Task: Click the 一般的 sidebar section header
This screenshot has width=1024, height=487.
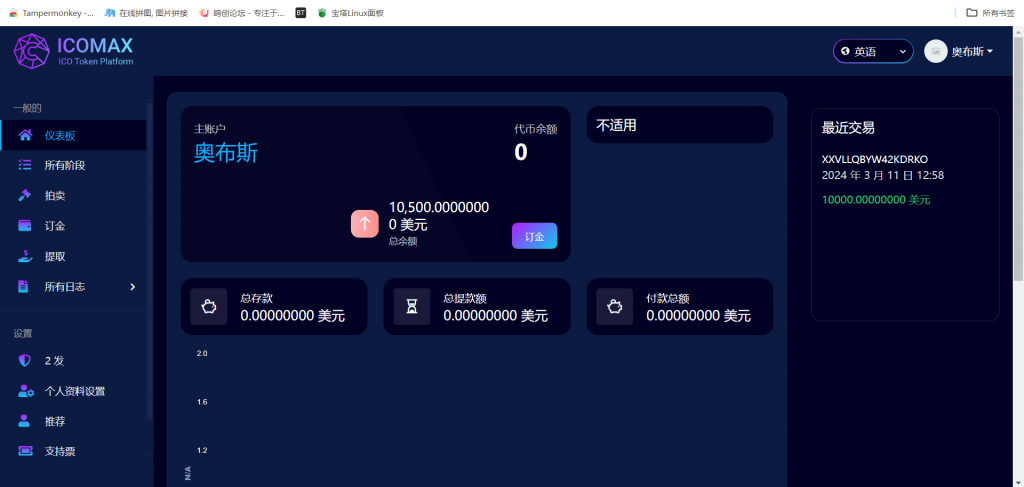Action: pyautogui.click(x=27, y=108)
